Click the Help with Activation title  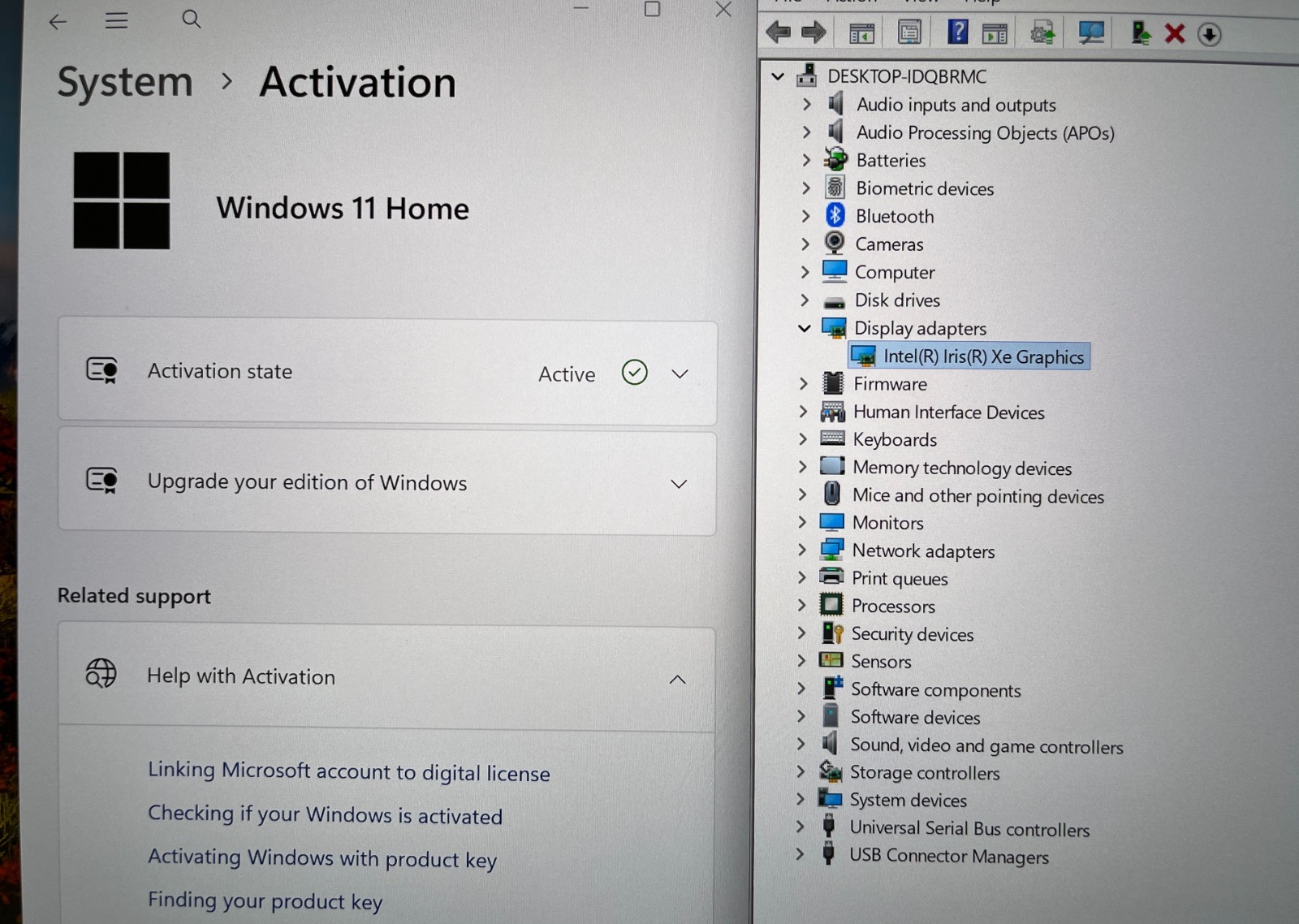241,676
